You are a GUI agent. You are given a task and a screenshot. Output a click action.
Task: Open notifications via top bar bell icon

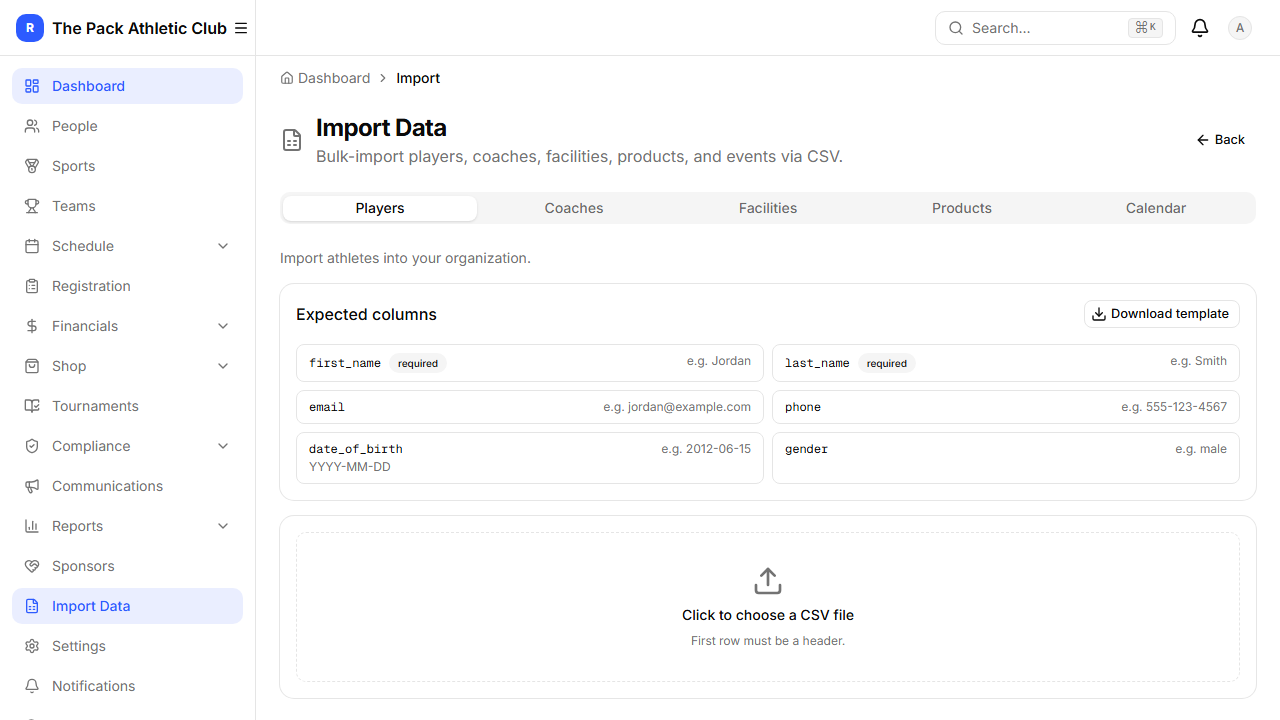click(x=1200, y=28)
